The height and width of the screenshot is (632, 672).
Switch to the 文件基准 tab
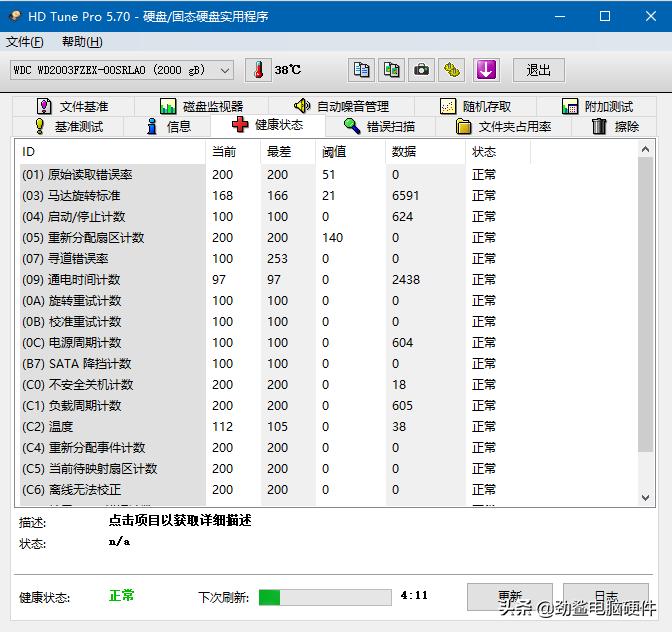pyautogui.click(x=73, y=106)
